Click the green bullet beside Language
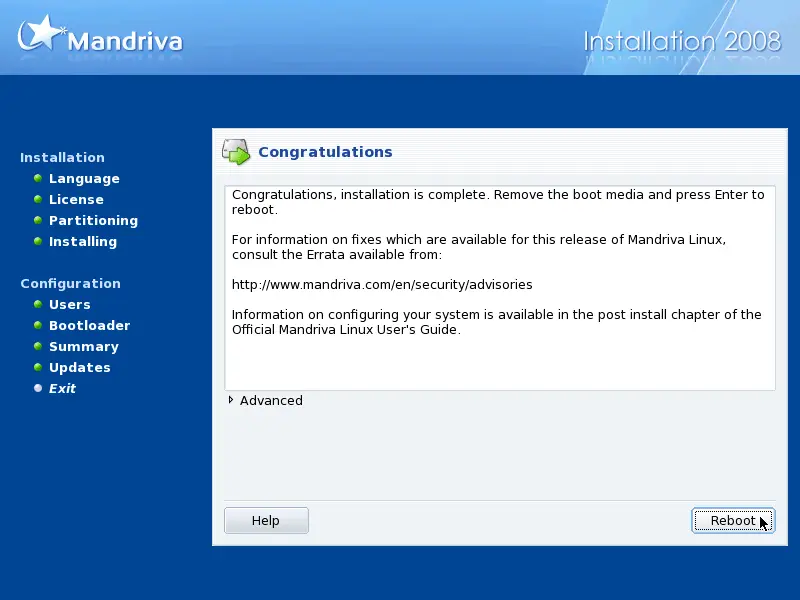 coord(38,178)
